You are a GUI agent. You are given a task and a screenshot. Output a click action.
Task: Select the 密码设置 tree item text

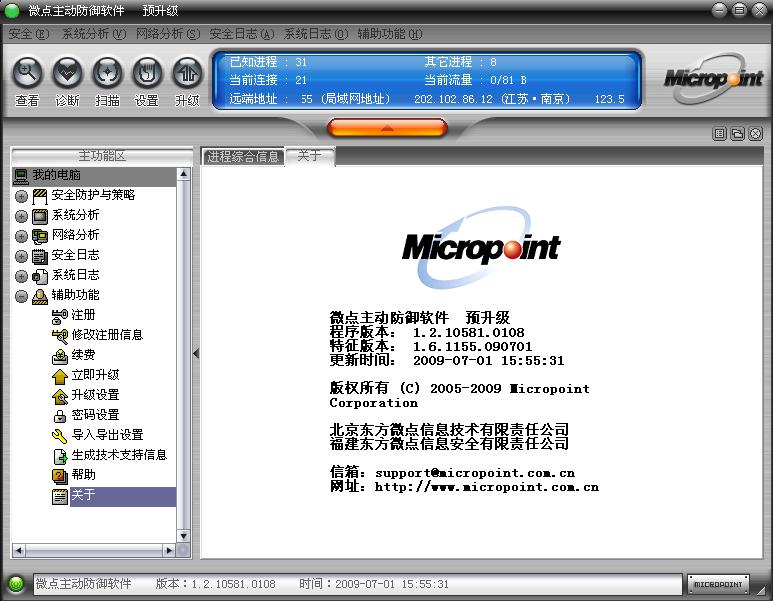tap(95, 415)
